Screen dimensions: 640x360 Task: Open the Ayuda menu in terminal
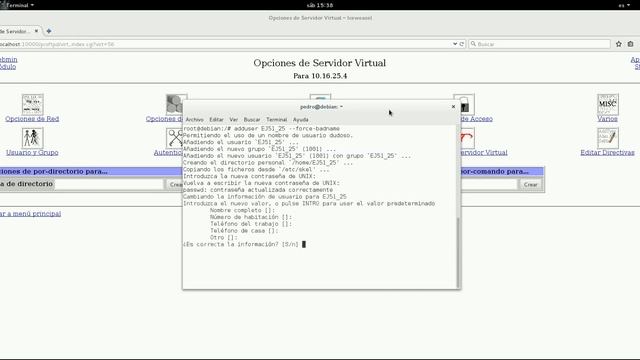pyautogui.click(x=301, y=120)
